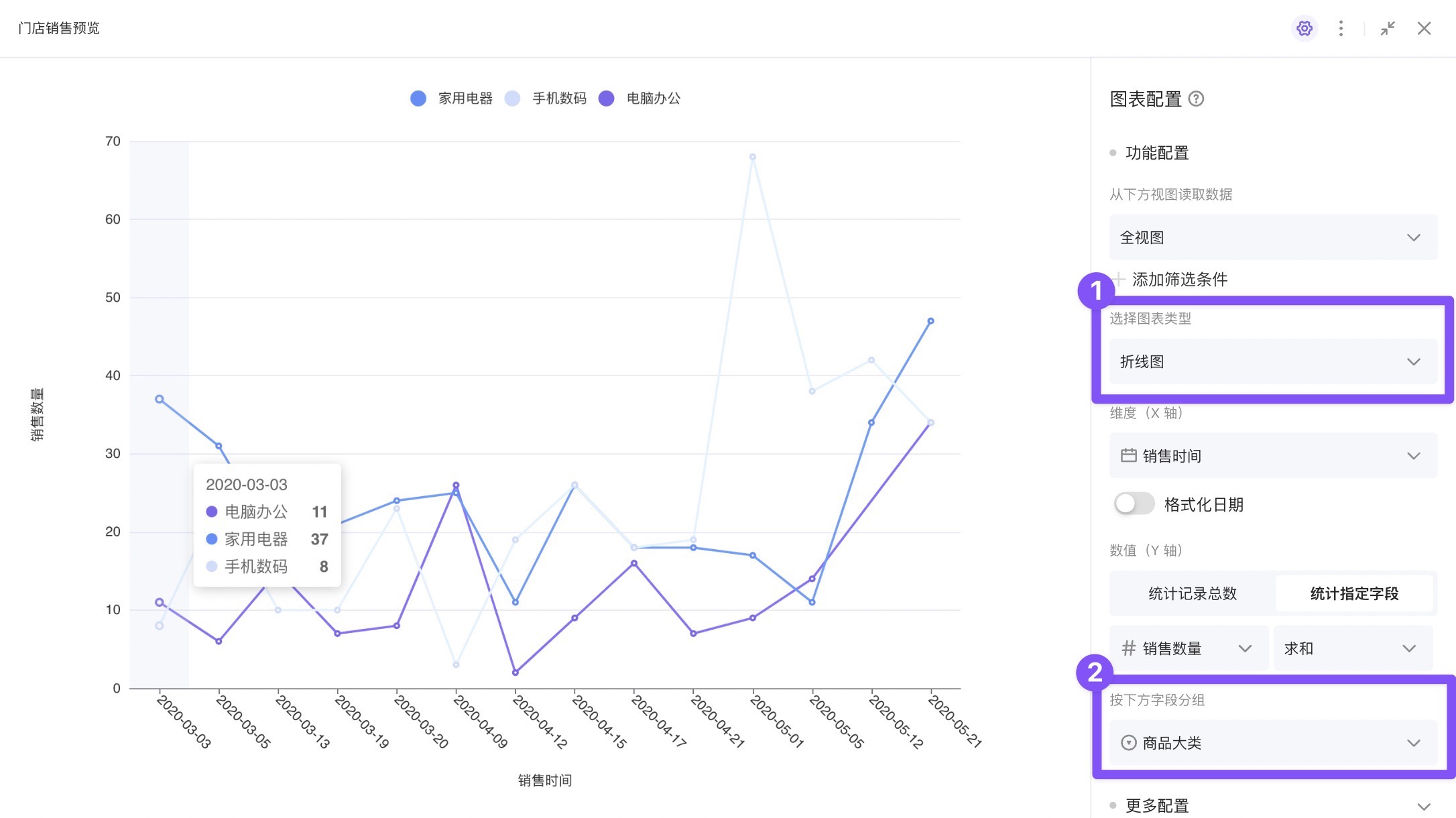Open the 求和 aggregation dropdown
Viewport: 1456px width, 818px height.
coord(1352,648)
